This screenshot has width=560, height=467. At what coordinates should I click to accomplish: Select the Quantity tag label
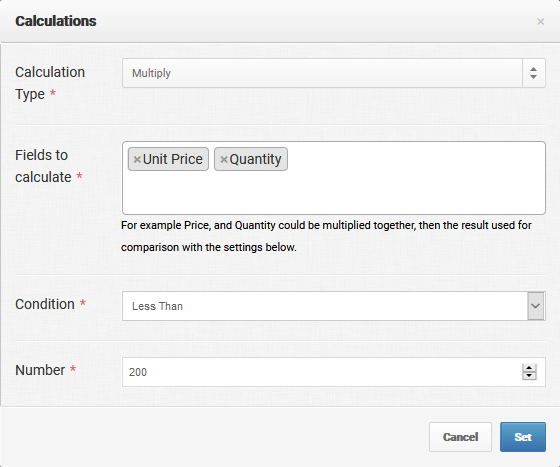coord(255,159)
